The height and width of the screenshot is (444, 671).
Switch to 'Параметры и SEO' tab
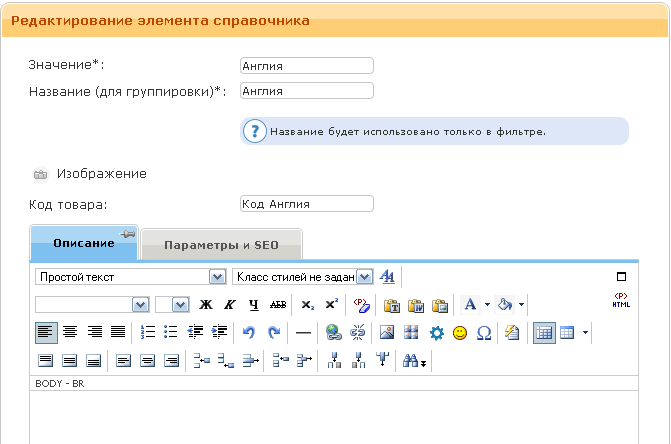(221, 245)
